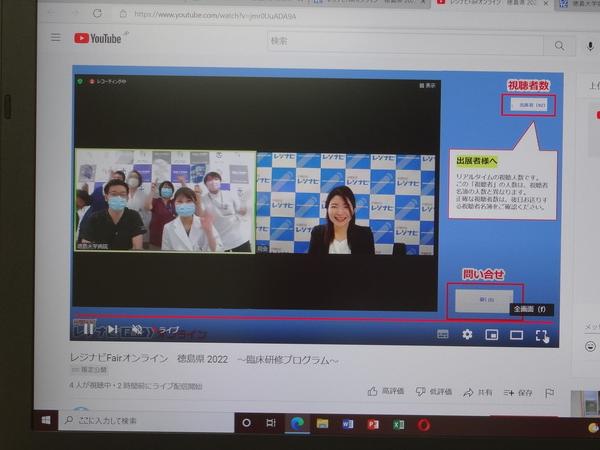600x450 pixels.
Task: Jump to live with ライブ indicator
Action: [x=166, y=330]
